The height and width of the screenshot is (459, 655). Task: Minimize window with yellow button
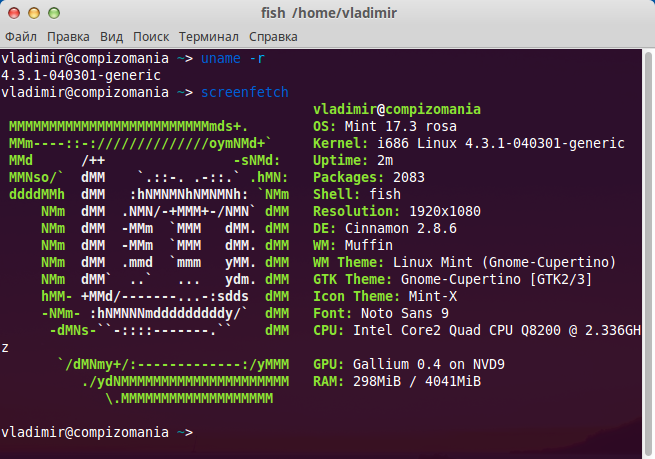pyautogui.click(x=34, y=13)
